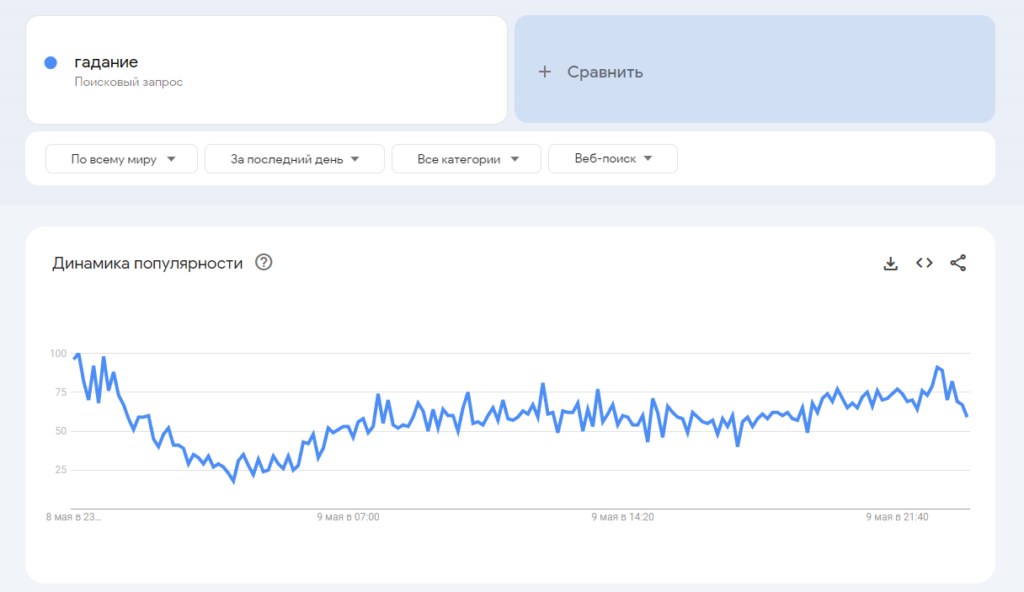The height and width of the screenshot is (592, 1024).
Task: Add a comparison term via Сравнить
Action: click(754, 69)
